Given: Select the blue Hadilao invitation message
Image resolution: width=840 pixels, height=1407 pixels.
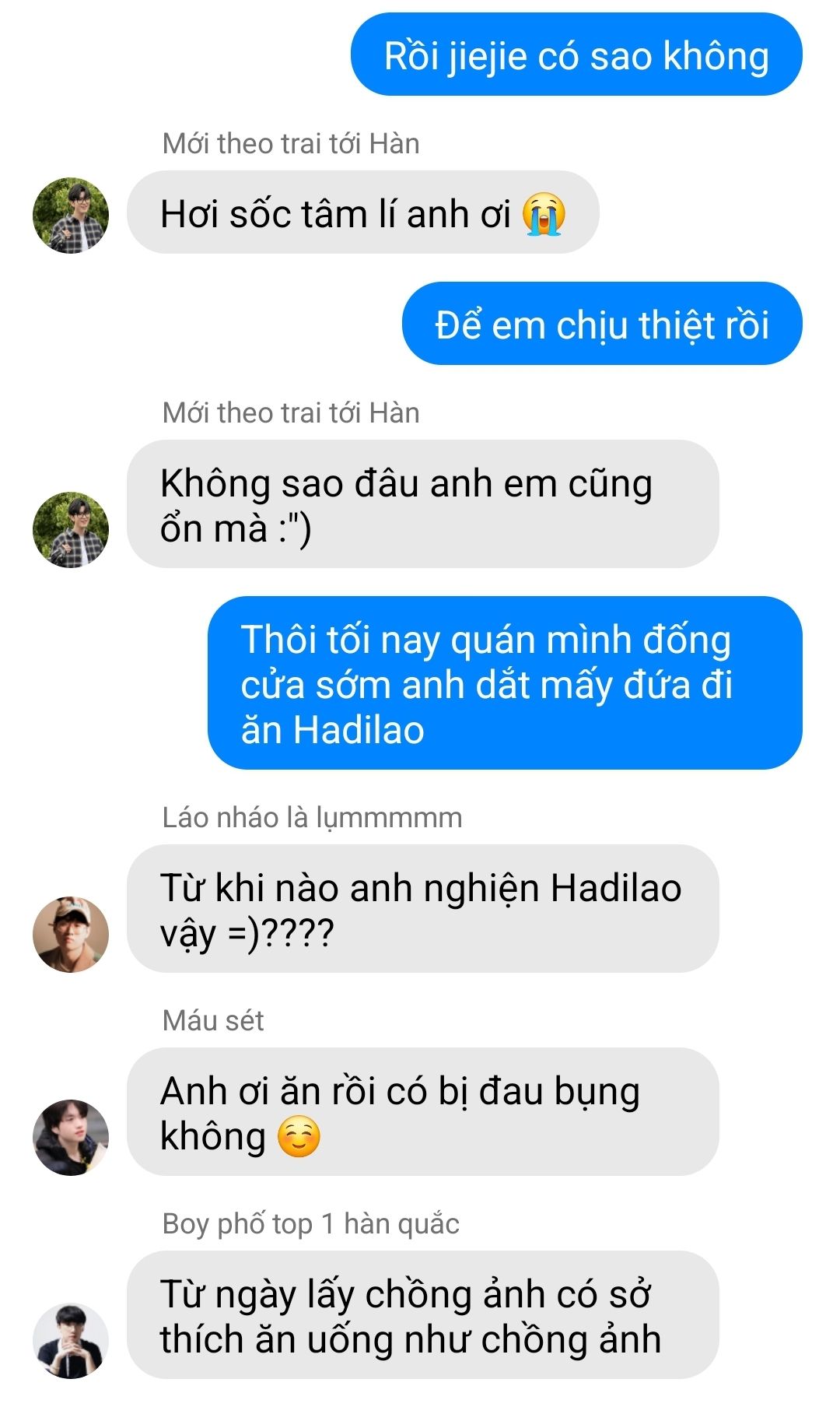Looking at the screenshot, I should 505,682.
